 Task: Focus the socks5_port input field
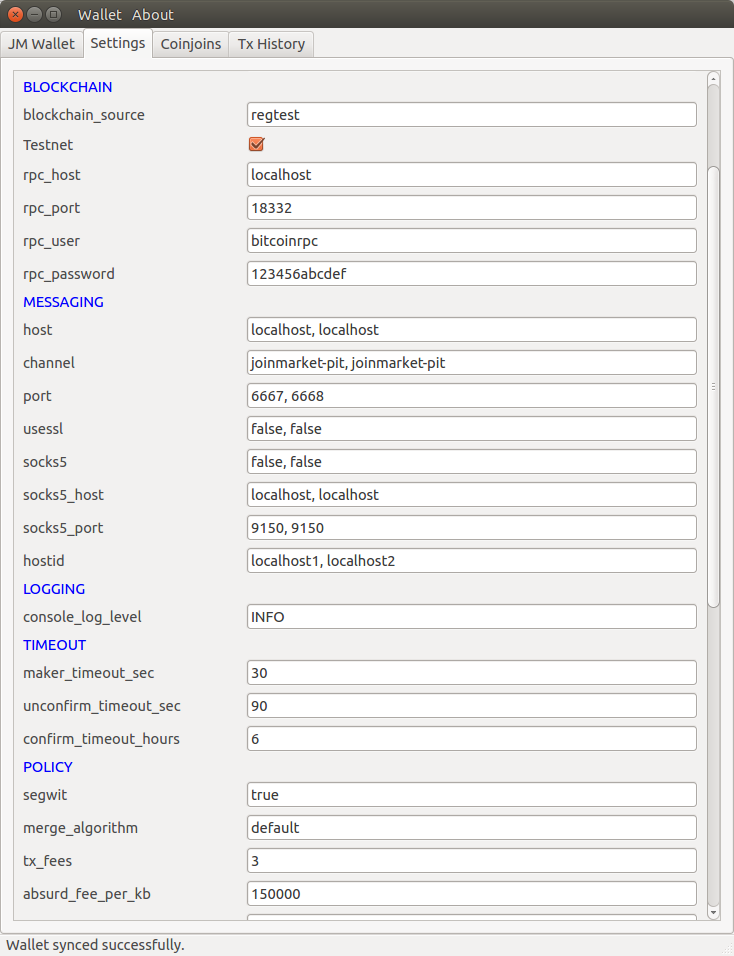click(471, 527)
